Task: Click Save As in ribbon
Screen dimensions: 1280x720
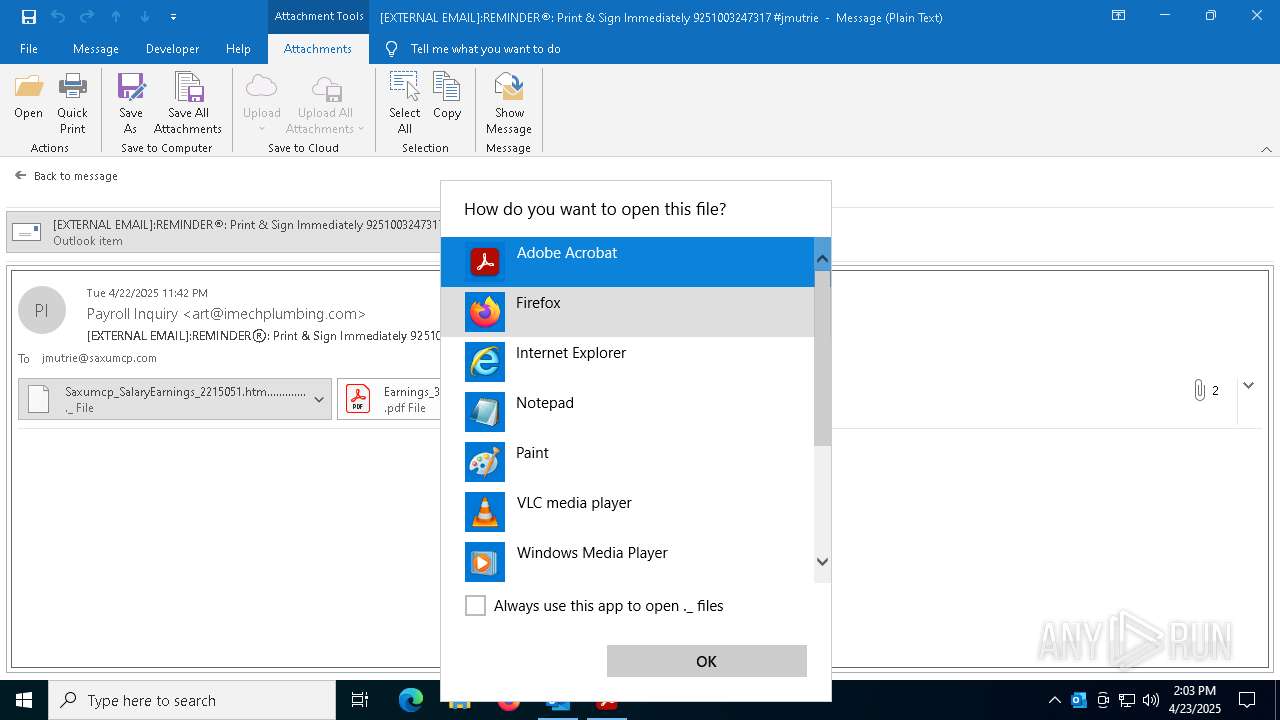Action: 130,103
